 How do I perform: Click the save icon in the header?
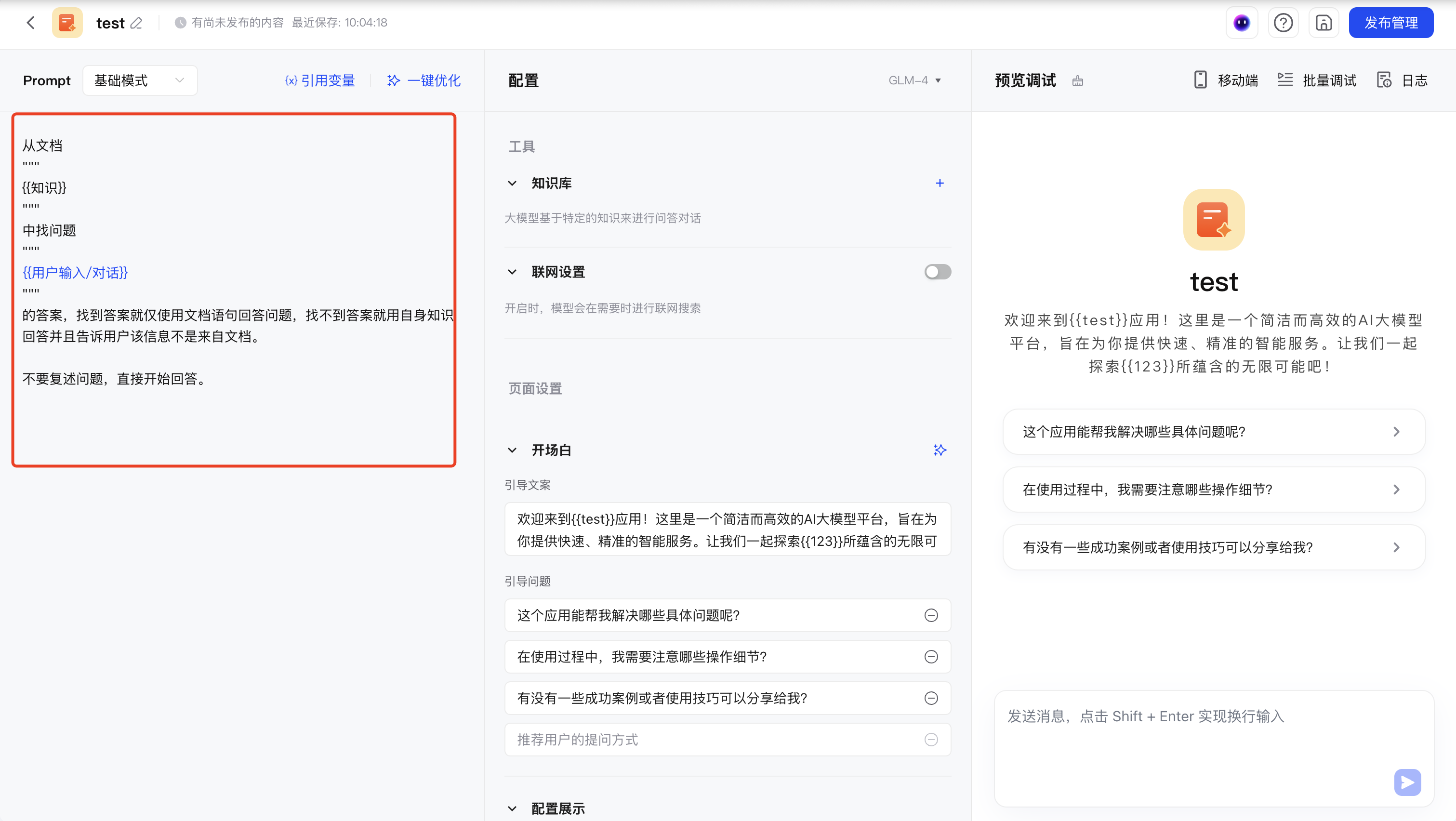[1324, 23]
